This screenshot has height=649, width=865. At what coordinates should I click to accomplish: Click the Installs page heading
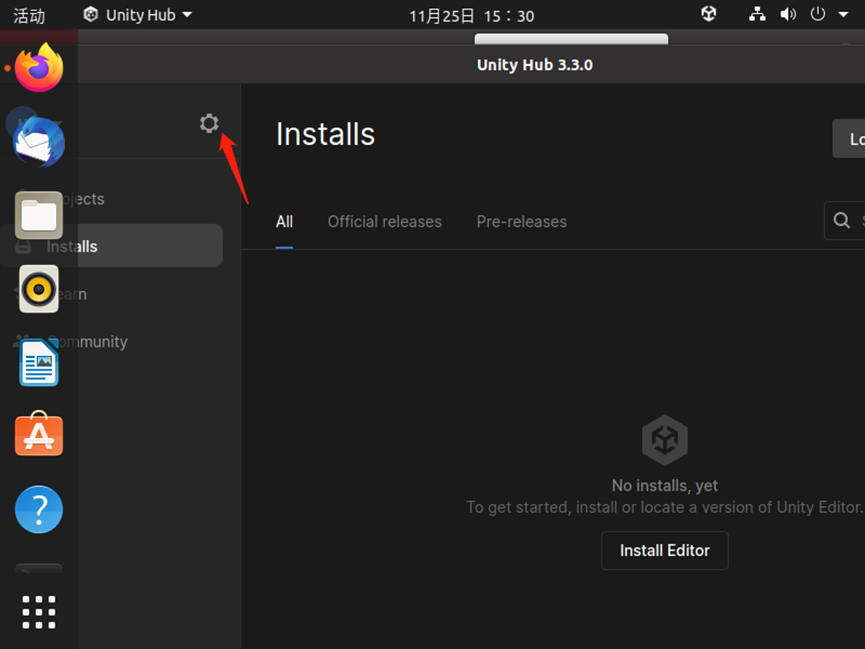tap(325, 134)
